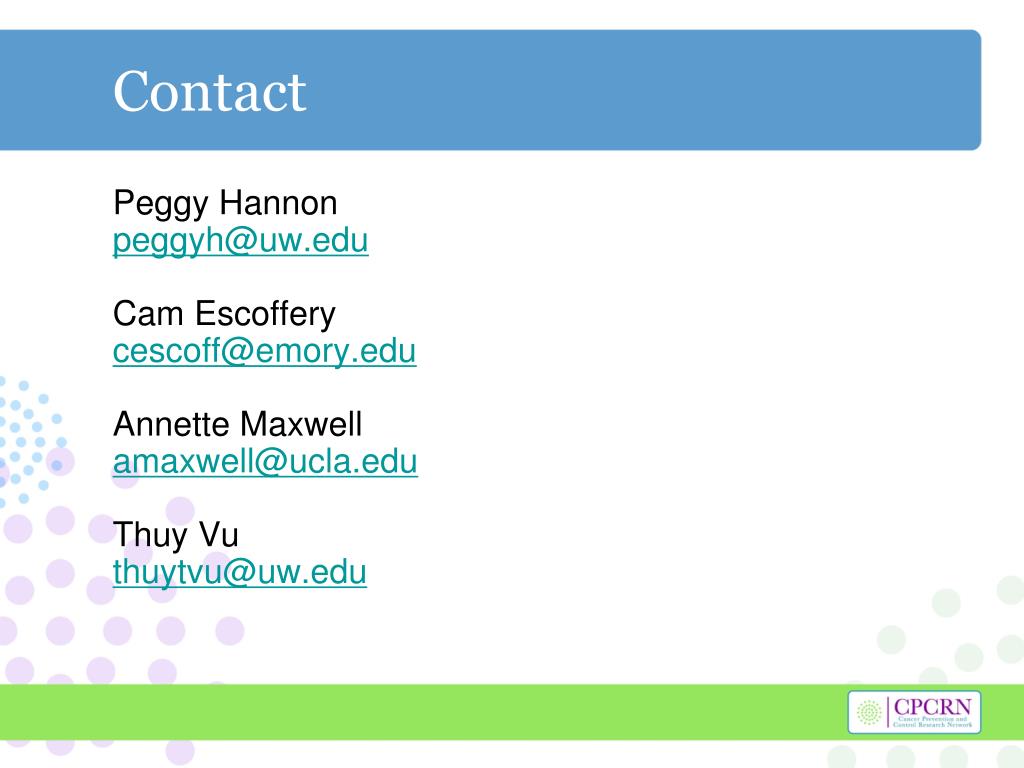Viewport: 1024px width, 768px height.
Task: Click the small Cancer Prevention subtitle in logo
Action: [932, 722]
